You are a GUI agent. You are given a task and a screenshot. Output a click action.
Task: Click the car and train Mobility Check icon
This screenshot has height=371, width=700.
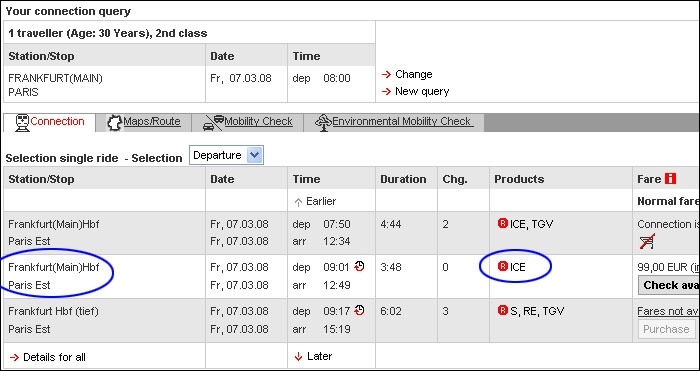click(213, 122)
